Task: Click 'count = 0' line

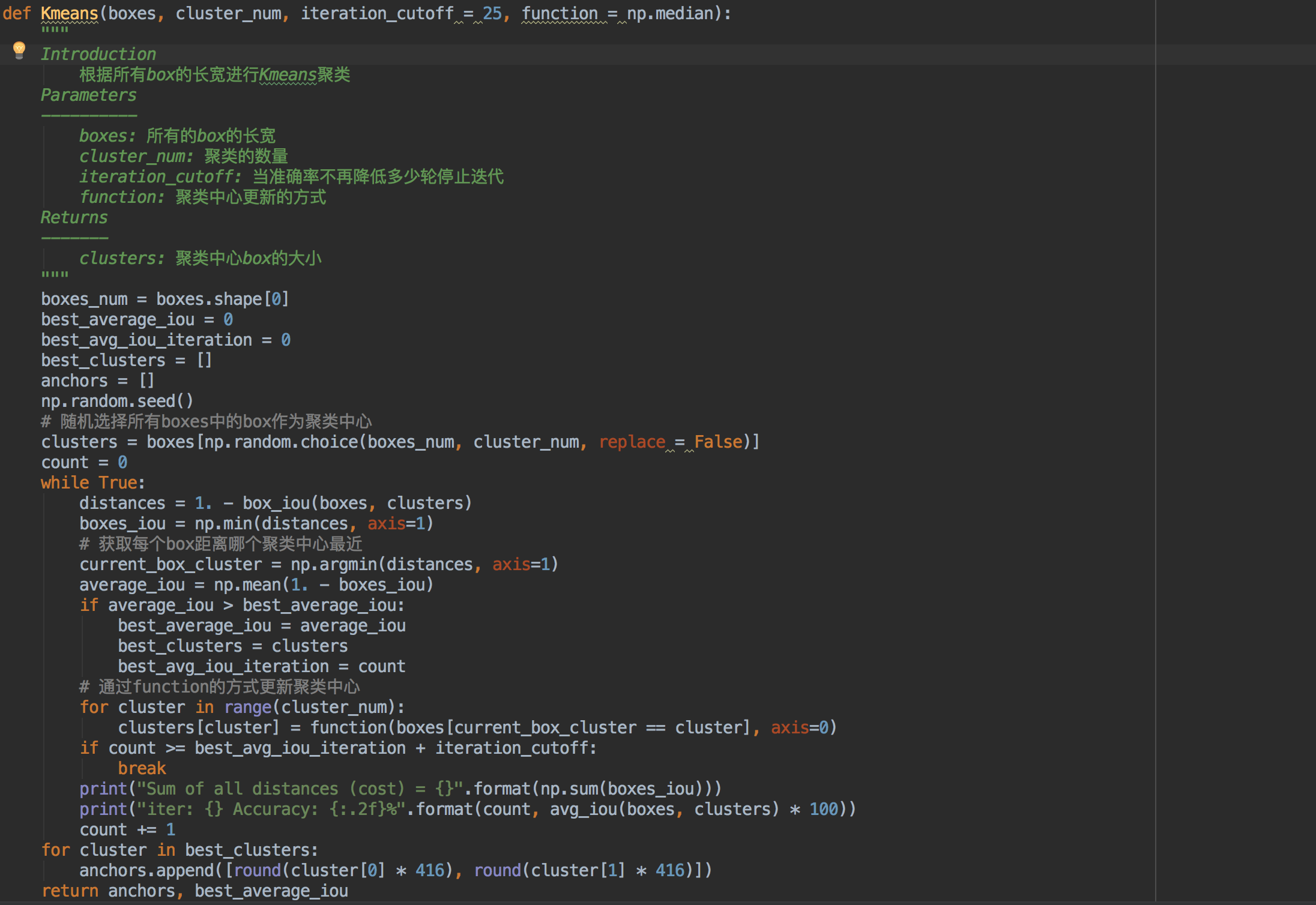Action: tap(84, 462)
